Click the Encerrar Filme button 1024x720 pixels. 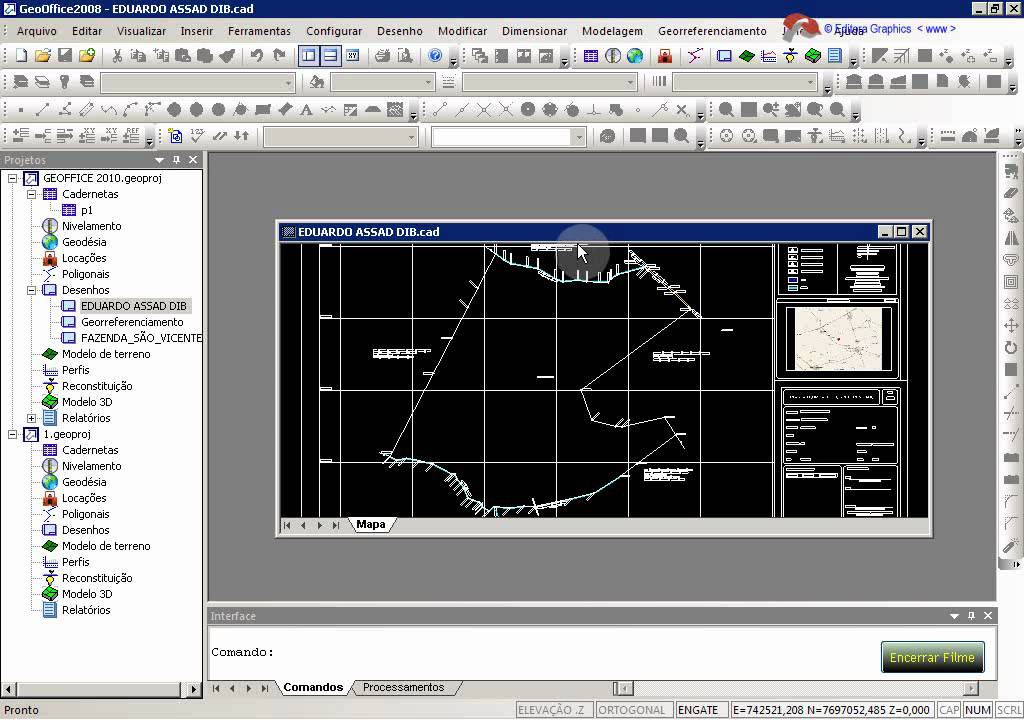point(932,657)
